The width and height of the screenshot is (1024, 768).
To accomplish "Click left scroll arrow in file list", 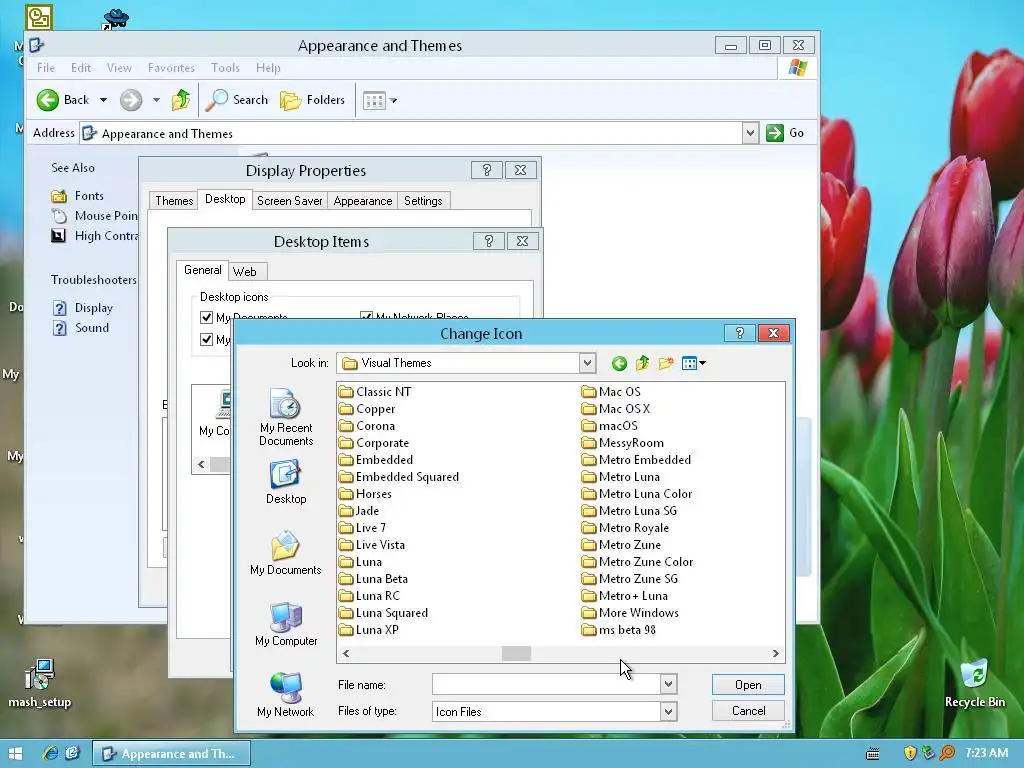I will tap(346, 653).
